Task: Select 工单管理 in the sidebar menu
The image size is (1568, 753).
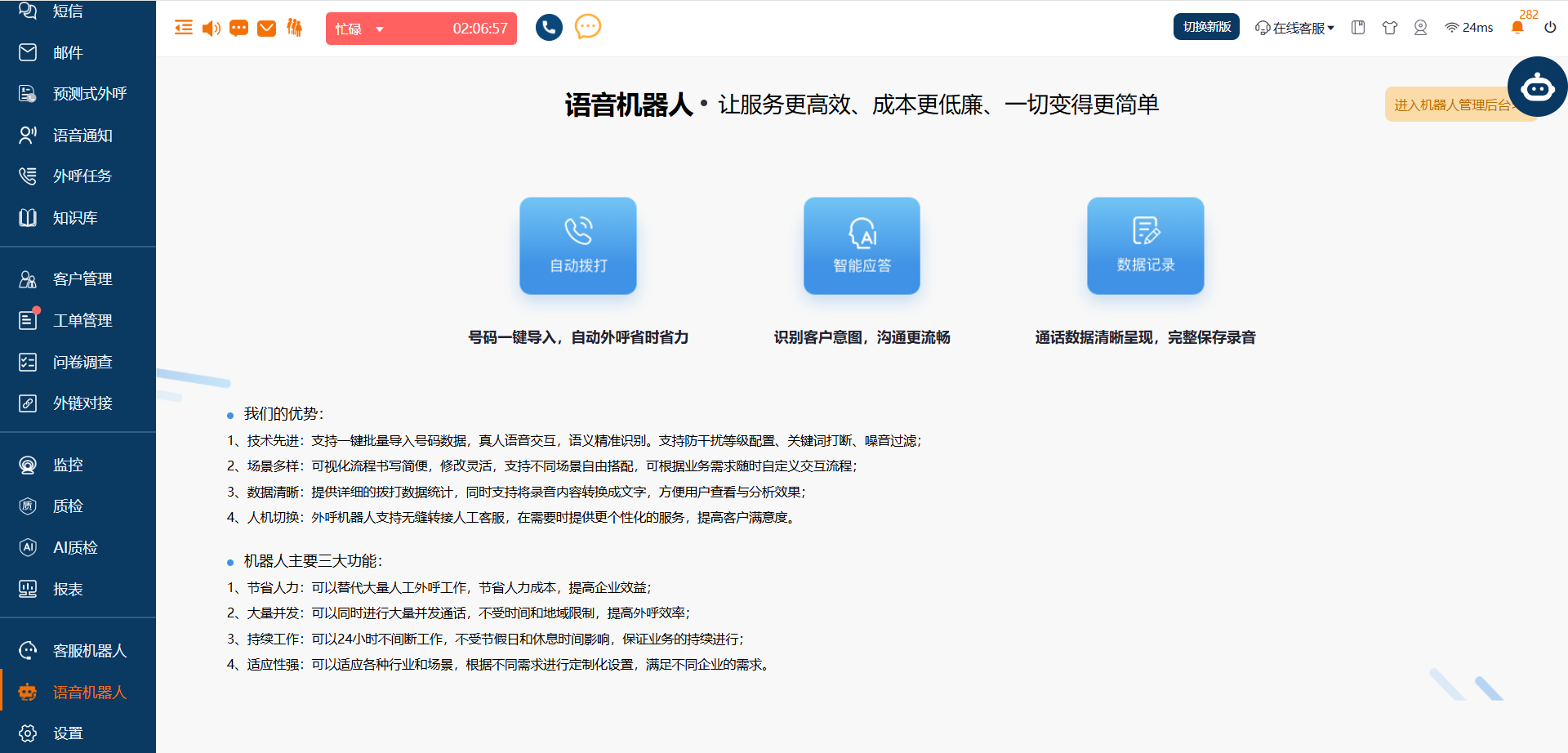Action: [82, 320]
